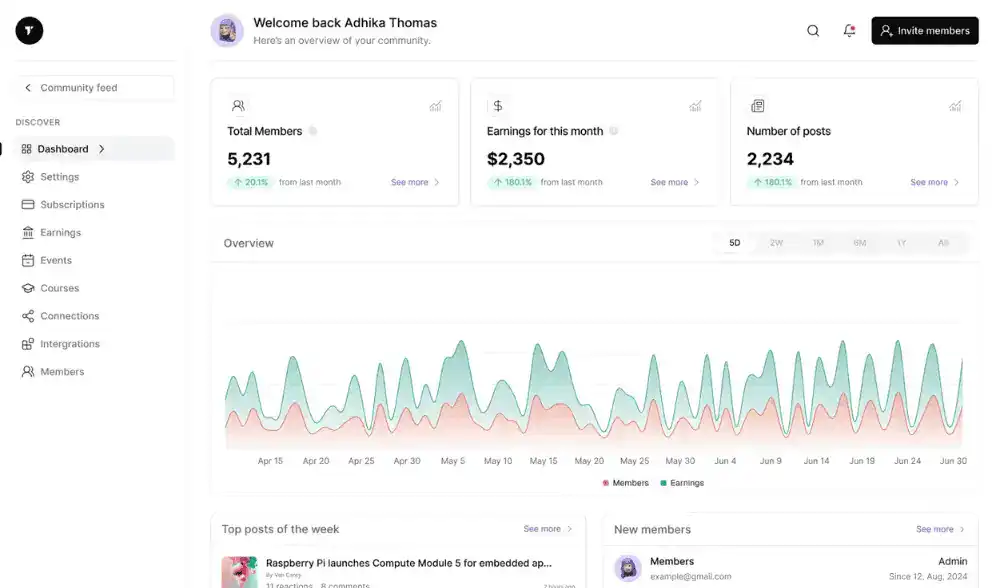Click the Courses graduation cap icon
This screenshot has width=1000, height=588.
(28, 288)
